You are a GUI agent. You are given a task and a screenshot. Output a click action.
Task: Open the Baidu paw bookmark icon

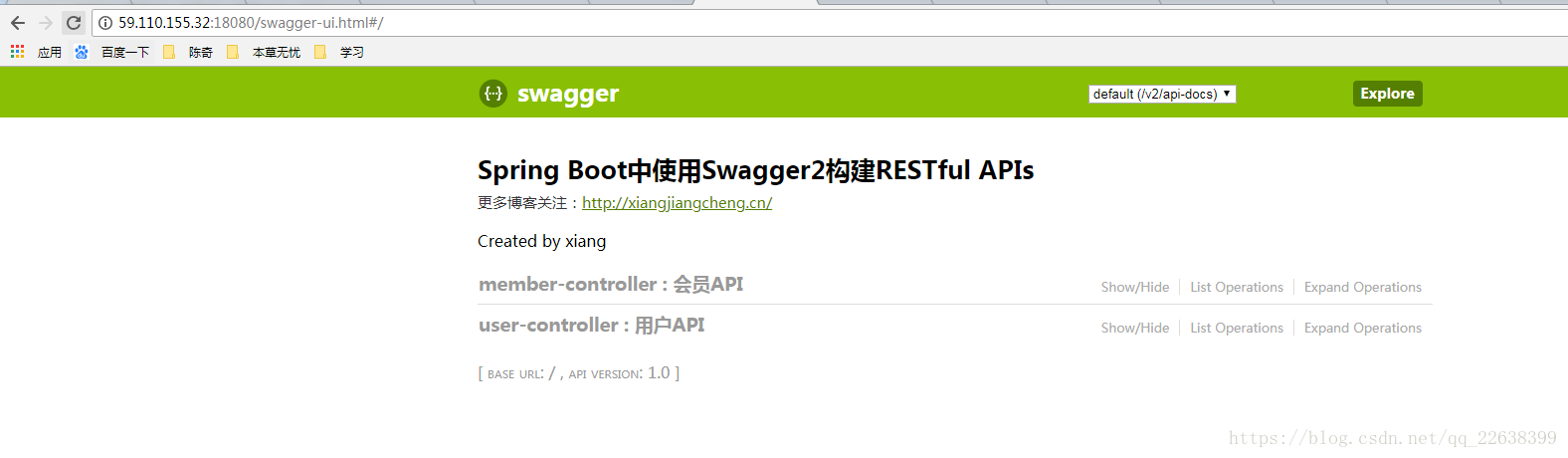pos(82,52)
